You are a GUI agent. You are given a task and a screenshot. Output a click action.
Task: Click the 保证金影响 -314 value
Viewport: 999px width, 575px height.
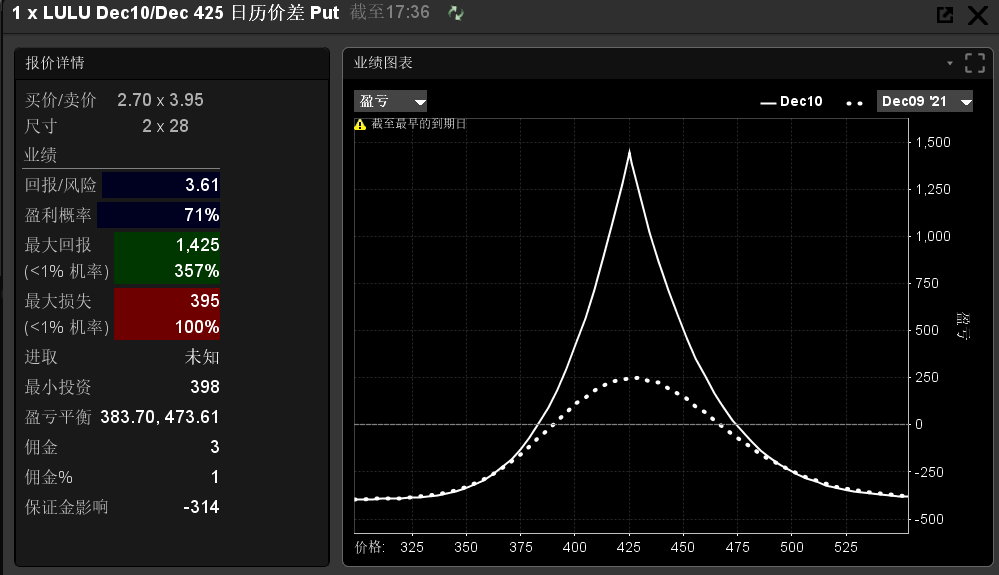click(x=201, y=507)
